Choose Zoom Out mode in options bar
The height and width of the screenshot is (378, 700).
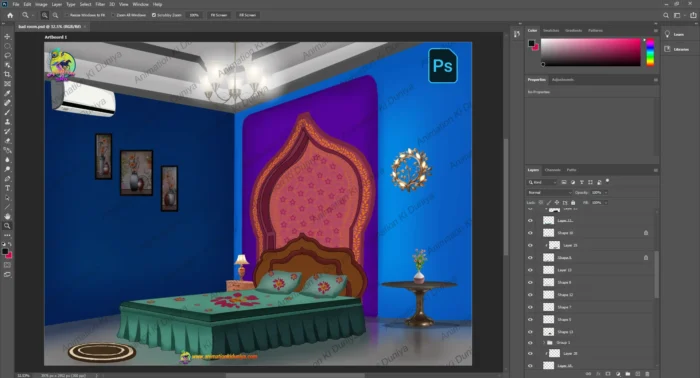click(55, 15)
